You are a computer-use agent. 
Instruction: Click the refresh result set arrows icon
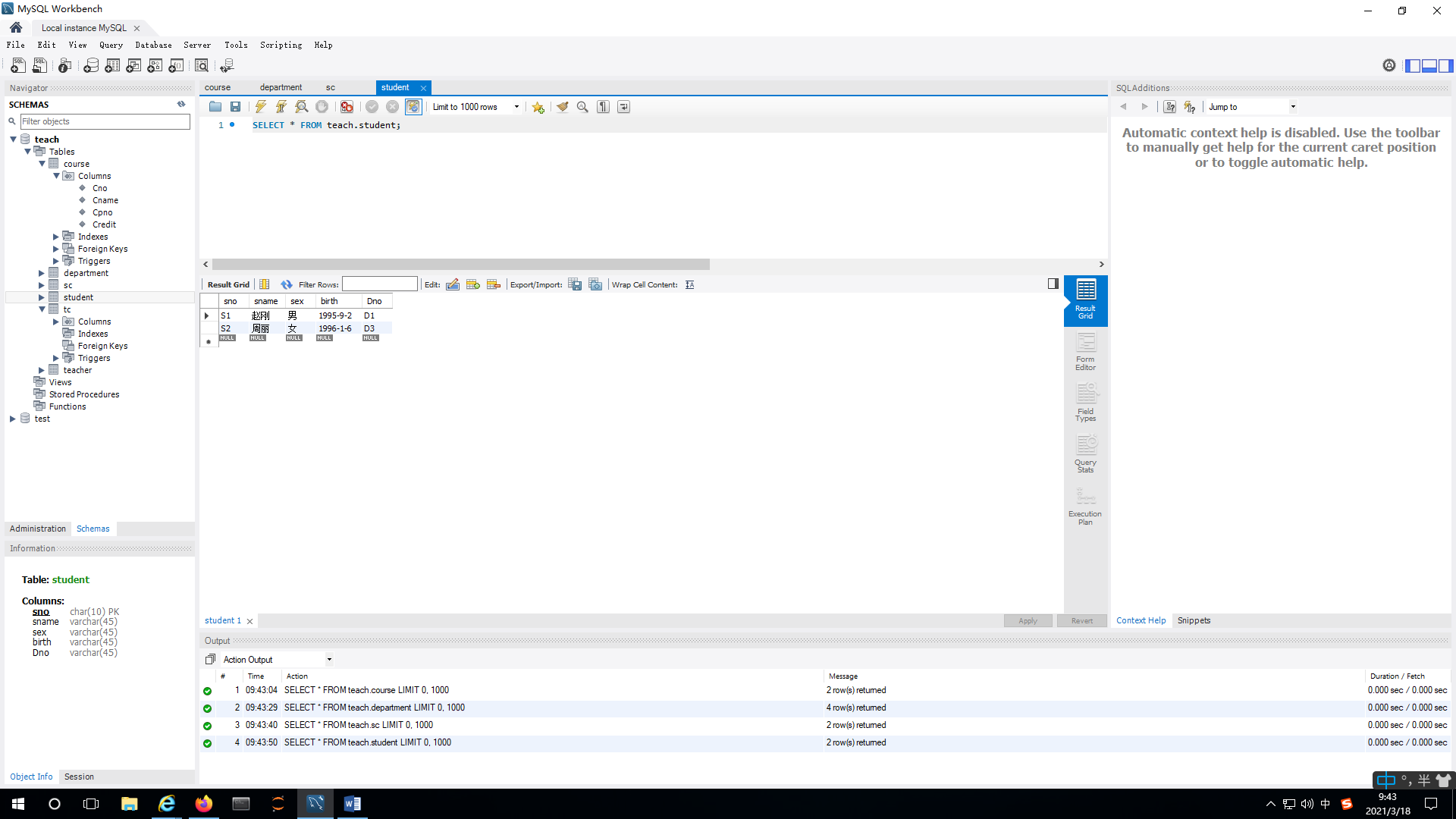pos(287,284)
